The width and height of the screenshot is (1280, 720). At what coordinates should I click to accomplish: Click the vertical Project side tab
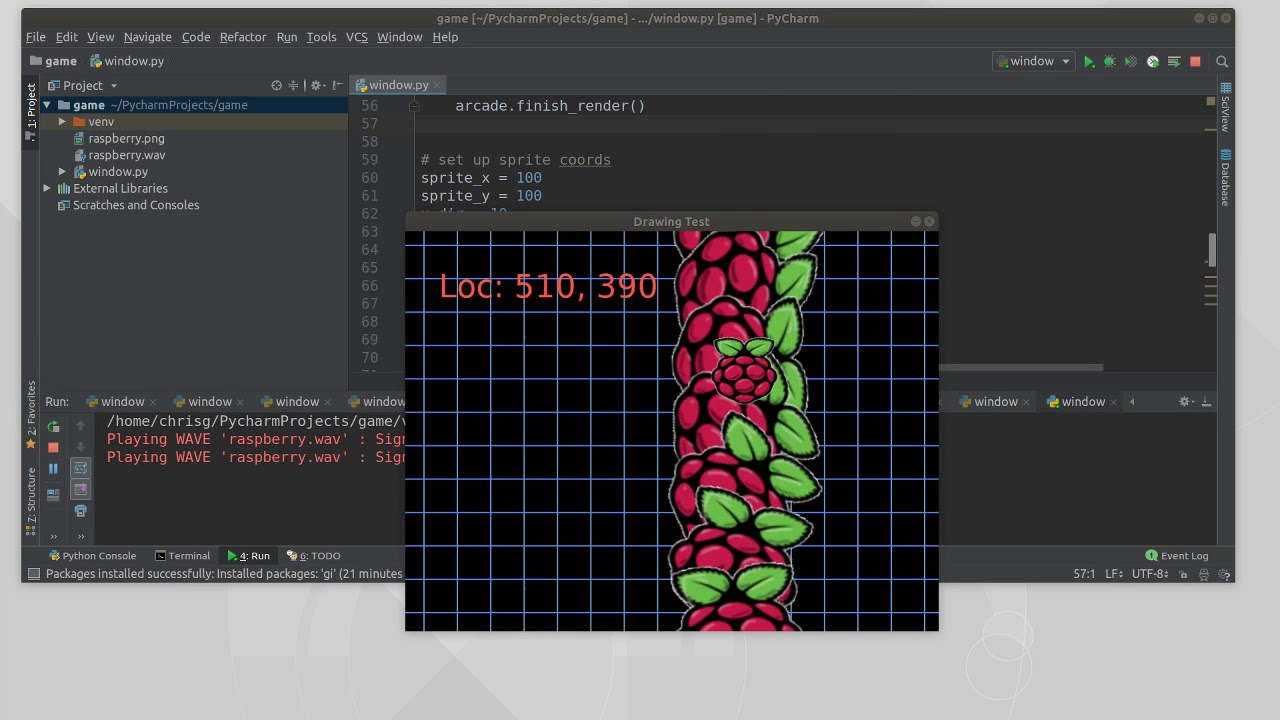click(x=31, y=112)
